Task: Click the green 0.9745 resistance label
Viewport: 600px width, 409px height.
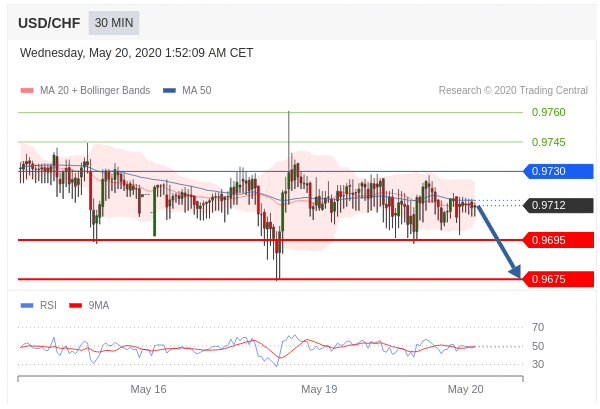Action: coord(548,142)
